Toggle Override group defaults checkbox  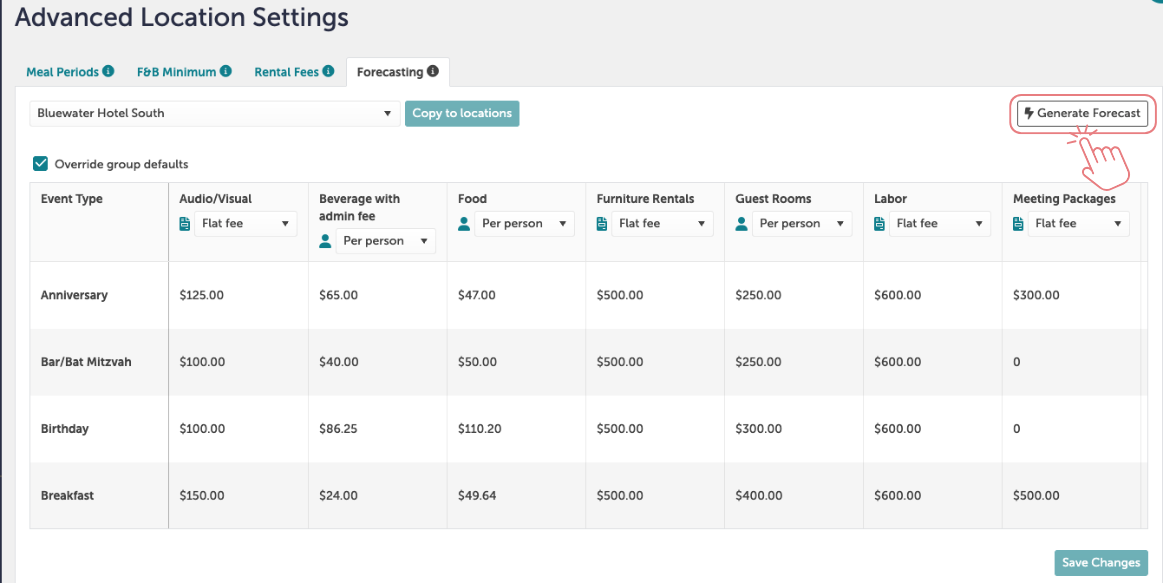tap(41, 164)
